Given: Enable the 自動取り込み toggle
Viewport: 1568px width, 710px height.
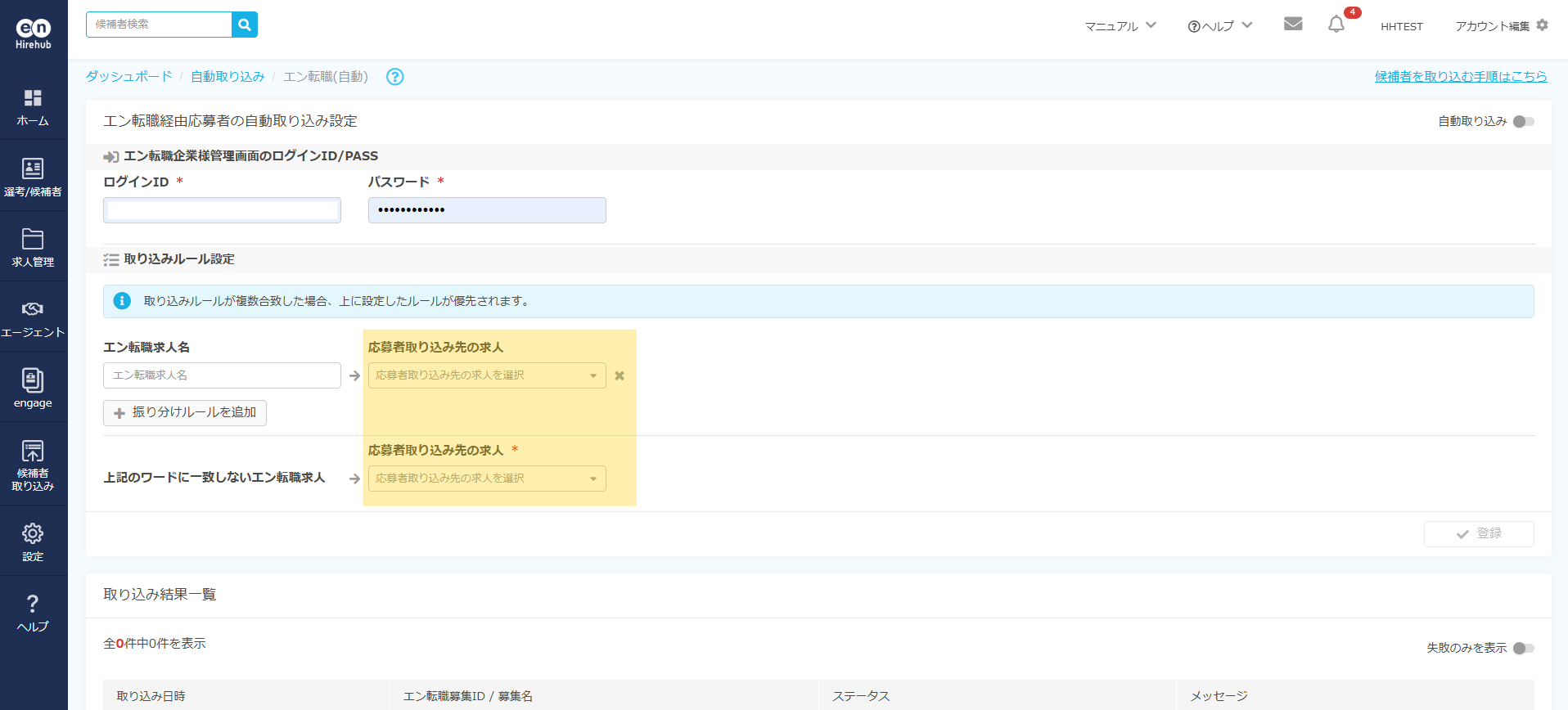Looking at the screenshot, I should tap(1523, 122).
